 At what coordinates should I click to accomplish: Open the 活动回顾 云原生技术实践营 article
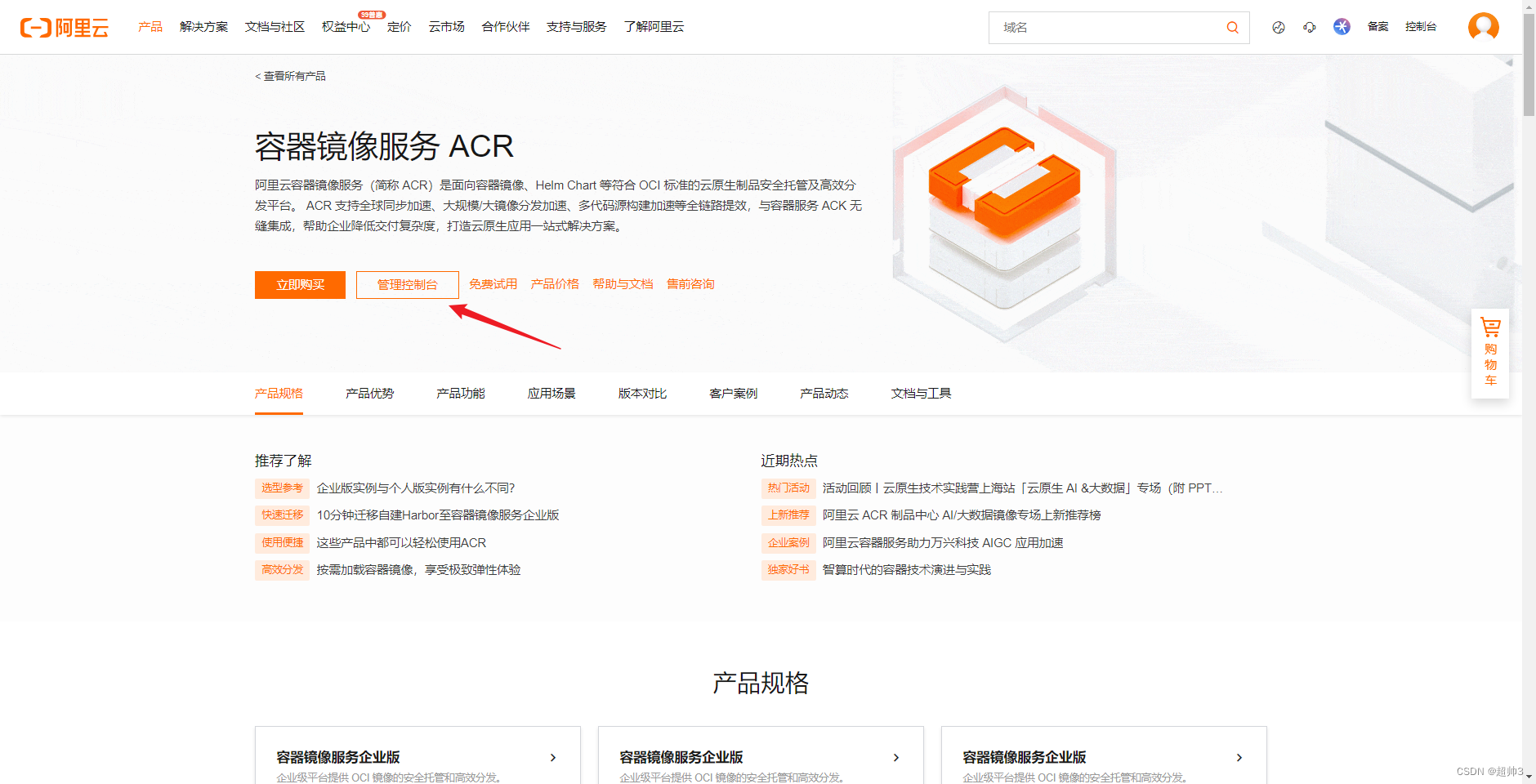1022,488
